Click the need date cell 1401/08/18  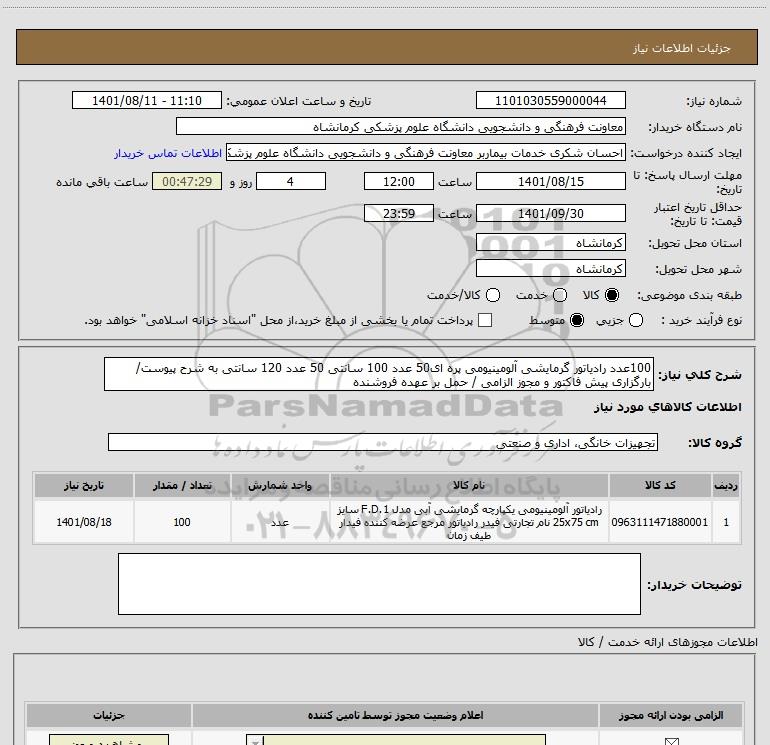click(84, 522)
